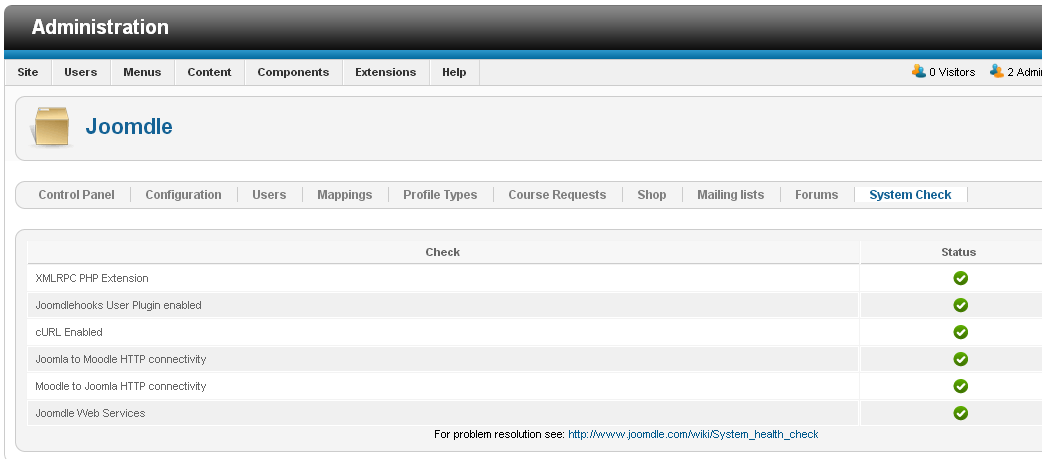Follow the System_health_check wiki link
The image size is (1042, 459).
pyautogui.click(x=693, y=435)
